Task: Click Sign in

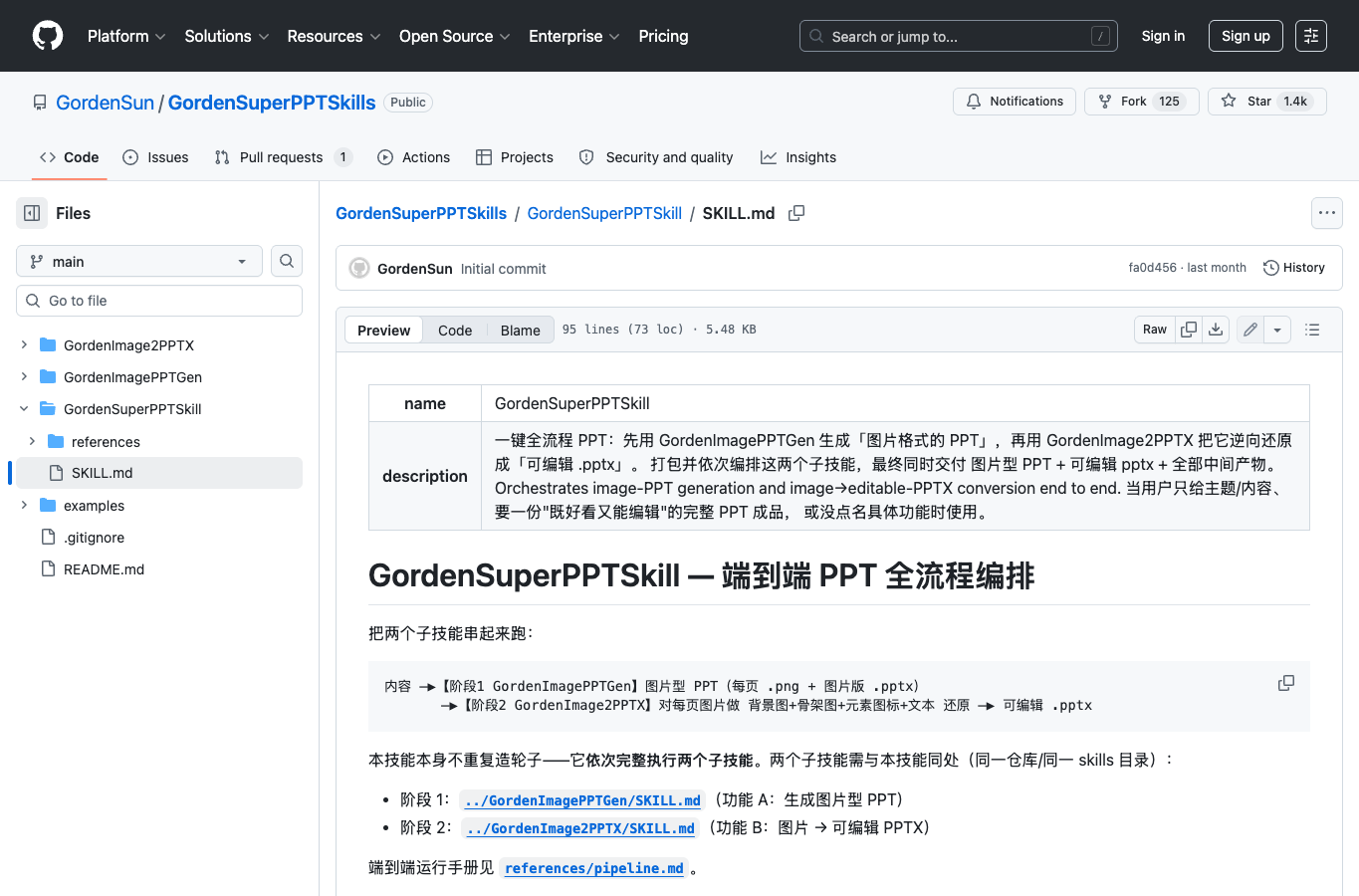Action: (x=1163, y=36)
